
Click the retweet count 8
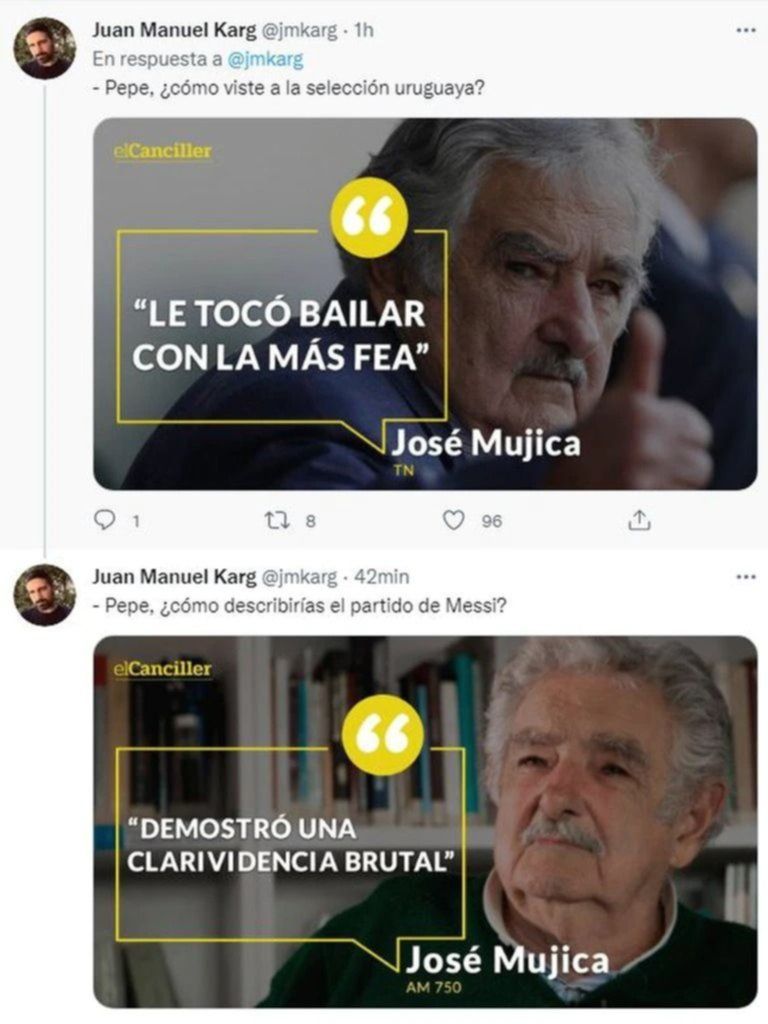311,521
